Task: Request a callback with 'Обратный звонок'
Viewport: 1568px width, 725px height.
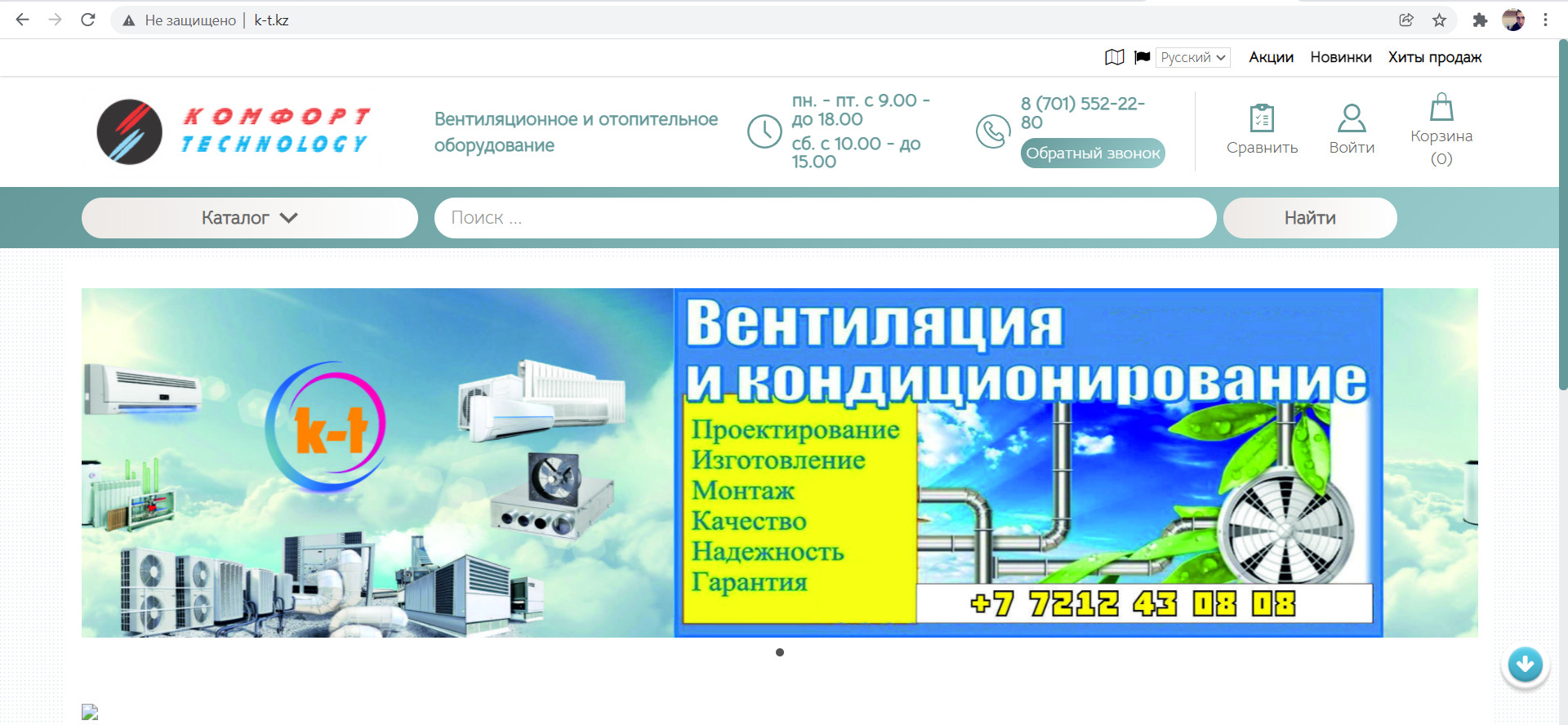Action: coord(1093,153)
